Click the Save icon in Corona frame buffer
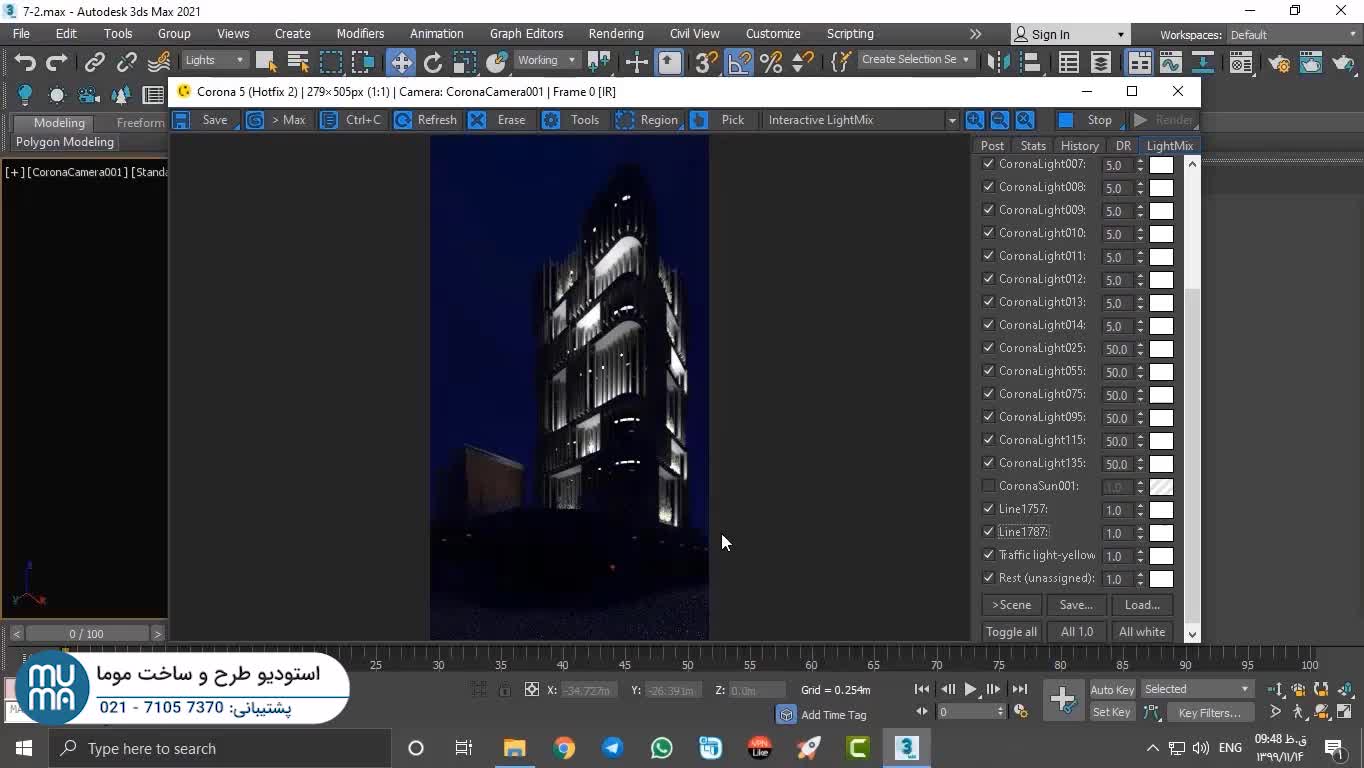 (182, 120)
